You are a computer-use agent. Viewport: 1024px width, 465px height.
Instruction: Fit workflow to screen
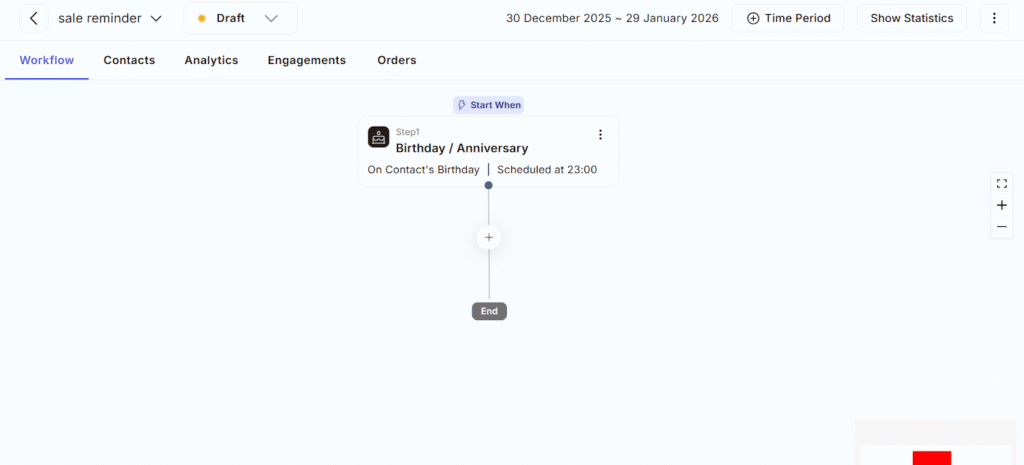(1001, 183)
